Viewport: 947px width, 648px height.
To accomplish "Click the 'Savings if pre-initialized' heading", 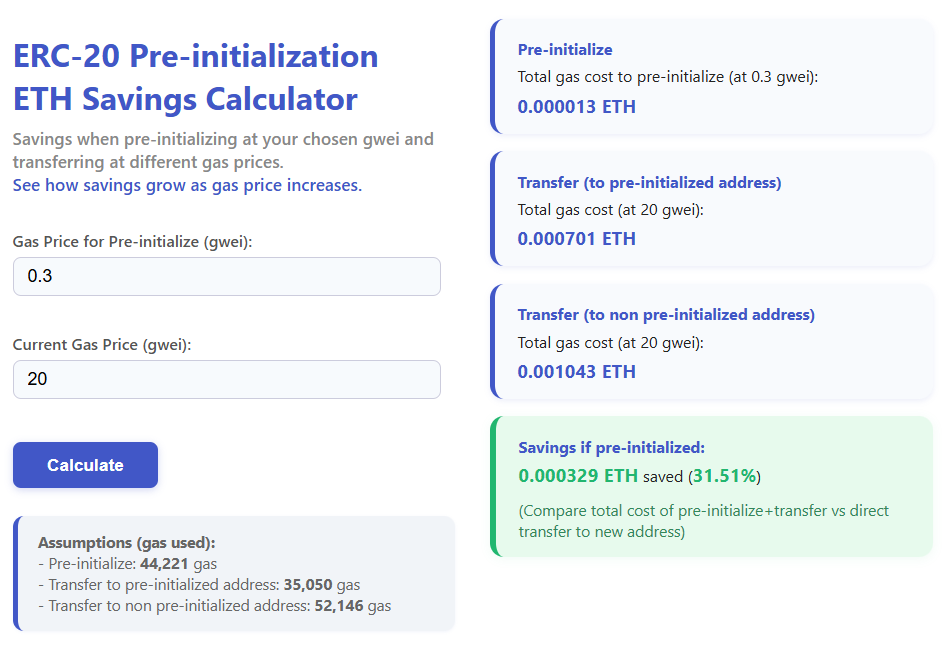I will (611, 447).
